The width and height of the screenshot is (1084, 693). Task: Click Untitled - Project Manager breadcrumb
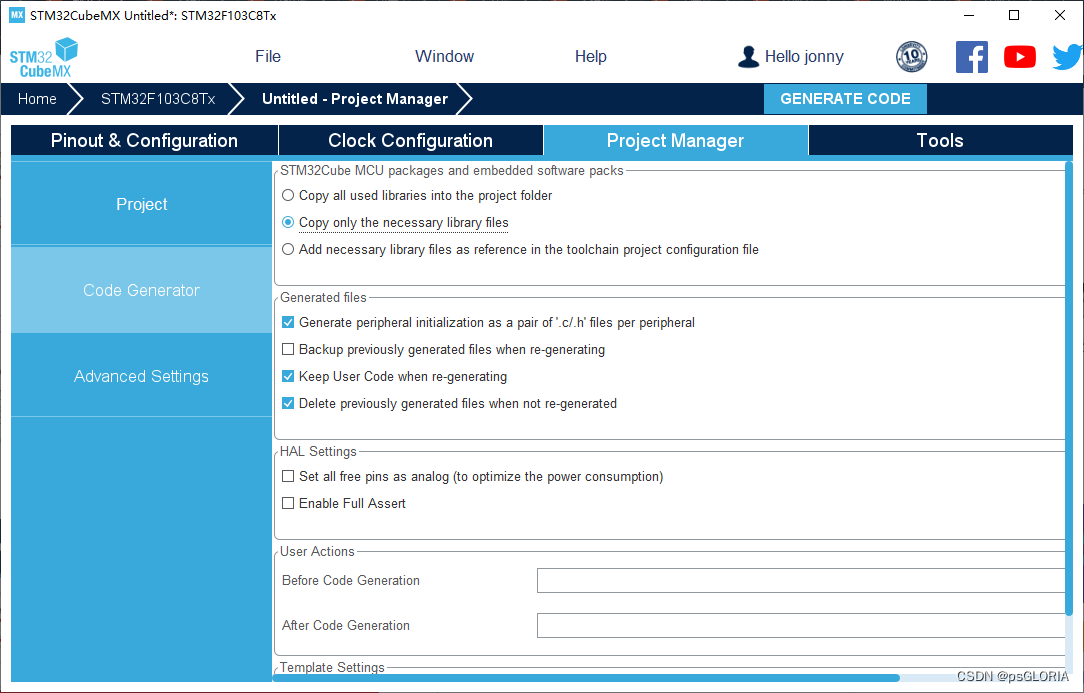(x=355, y=99)
